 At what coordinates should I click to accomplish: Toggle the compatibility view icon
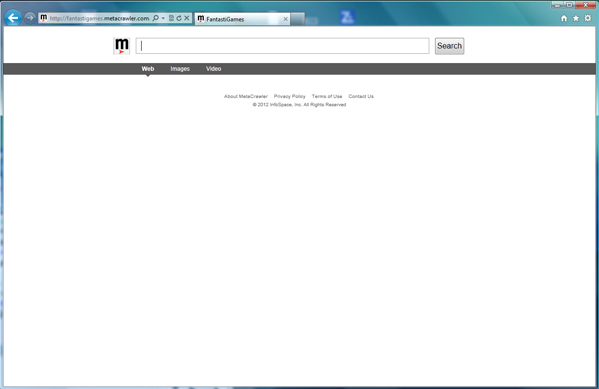pyautogui.click(x=172, y=18)
